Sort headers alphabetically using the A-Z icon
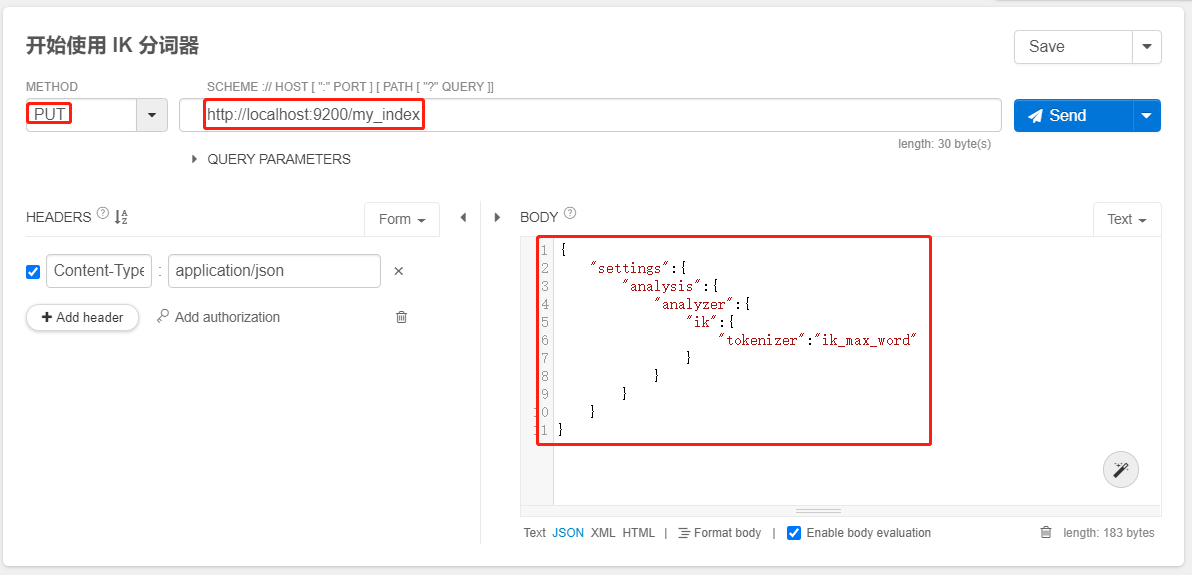 pos(121,217)
